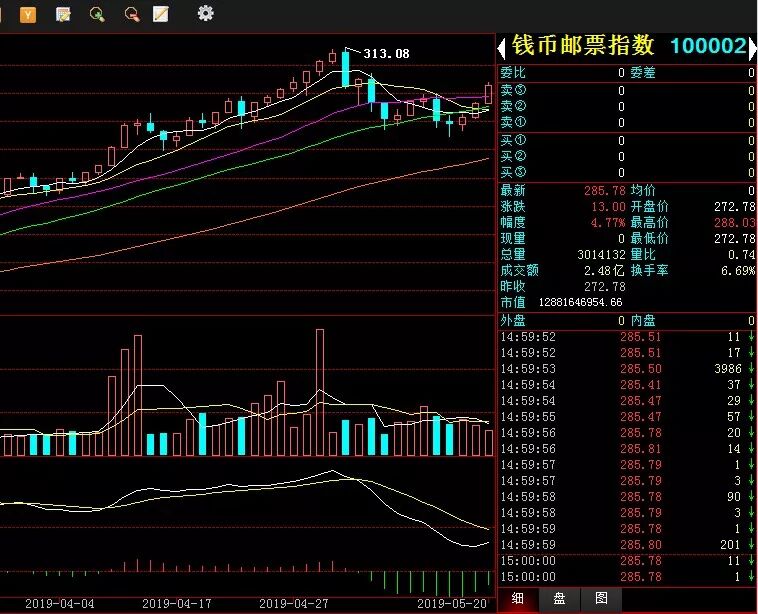Screen dimensions: 758x614
Task: Click the 2019-04-27 date axis label
Action: 294,604
